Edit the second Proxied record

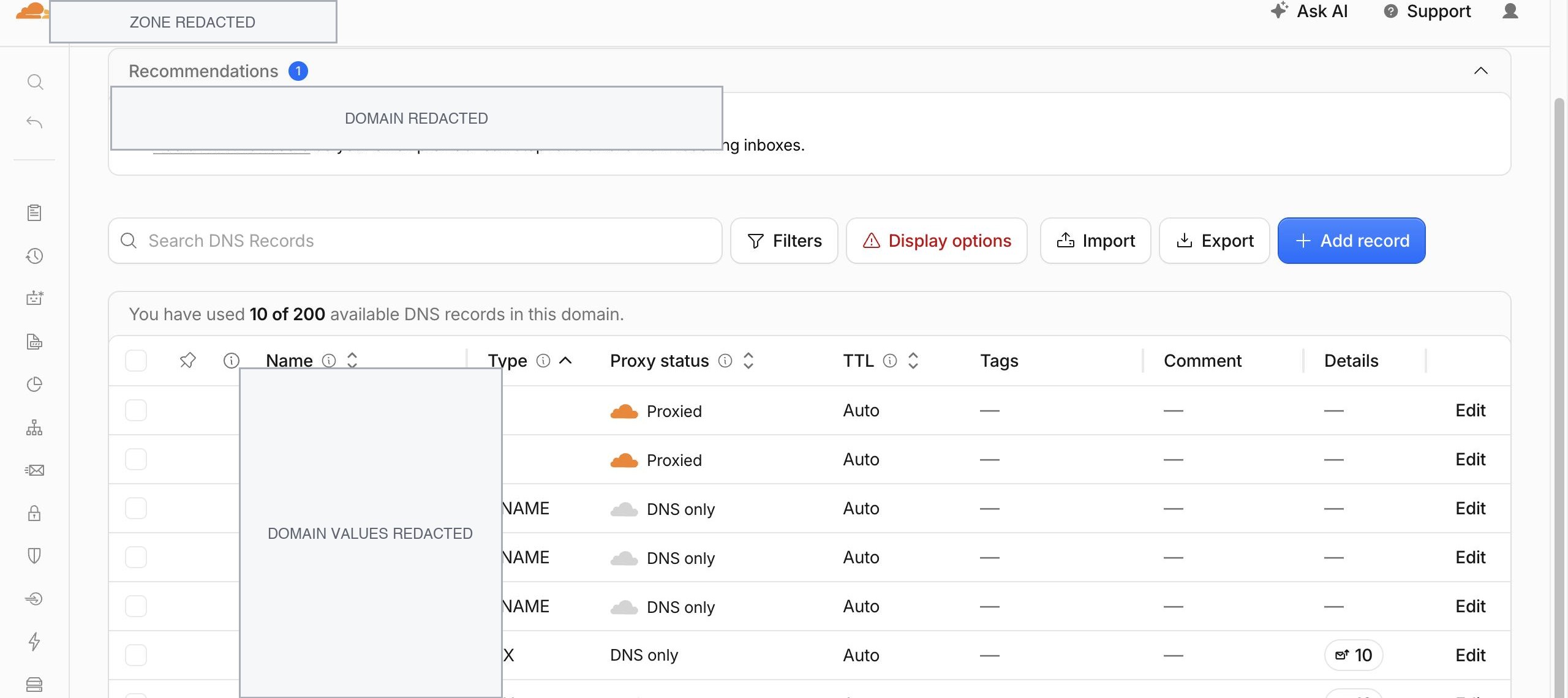pyautogui.click(x=1470, y=459)
